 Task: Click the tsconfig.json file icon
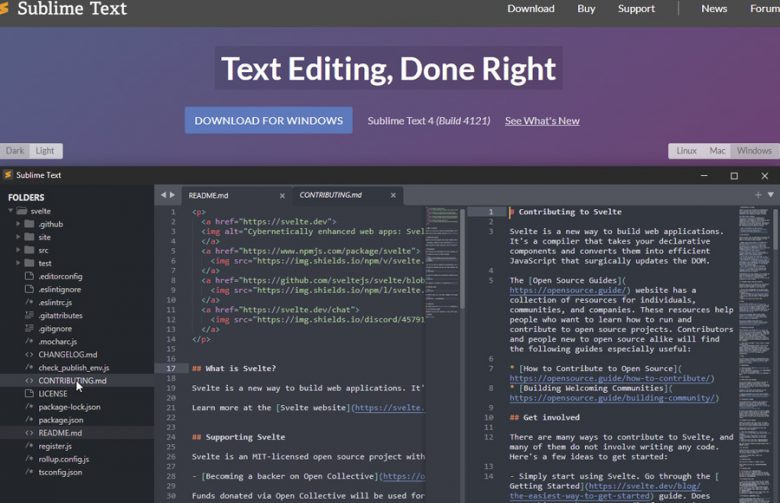(x=29, y=472)
